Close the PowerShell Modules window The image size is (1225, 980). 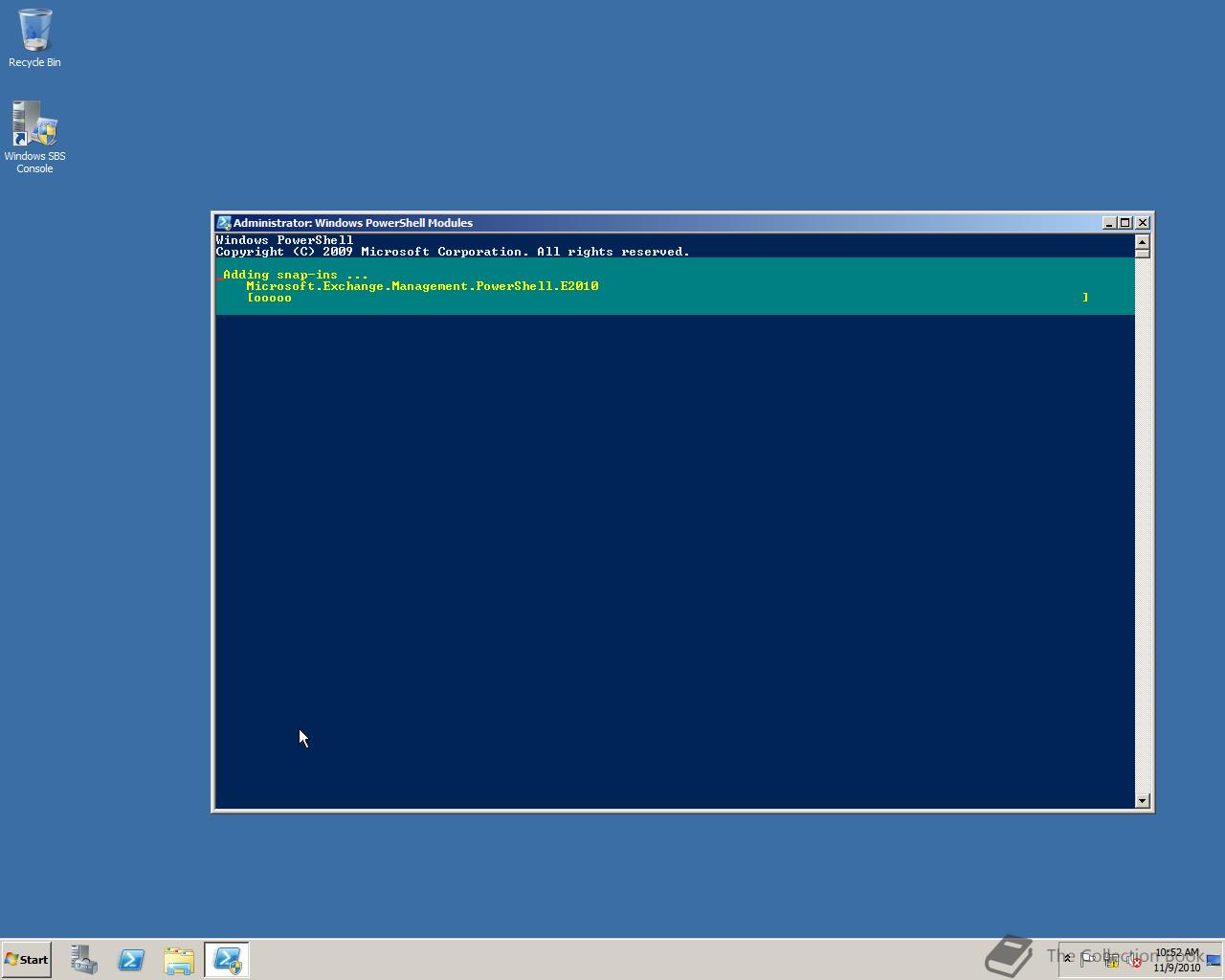tap(1142, 223)
